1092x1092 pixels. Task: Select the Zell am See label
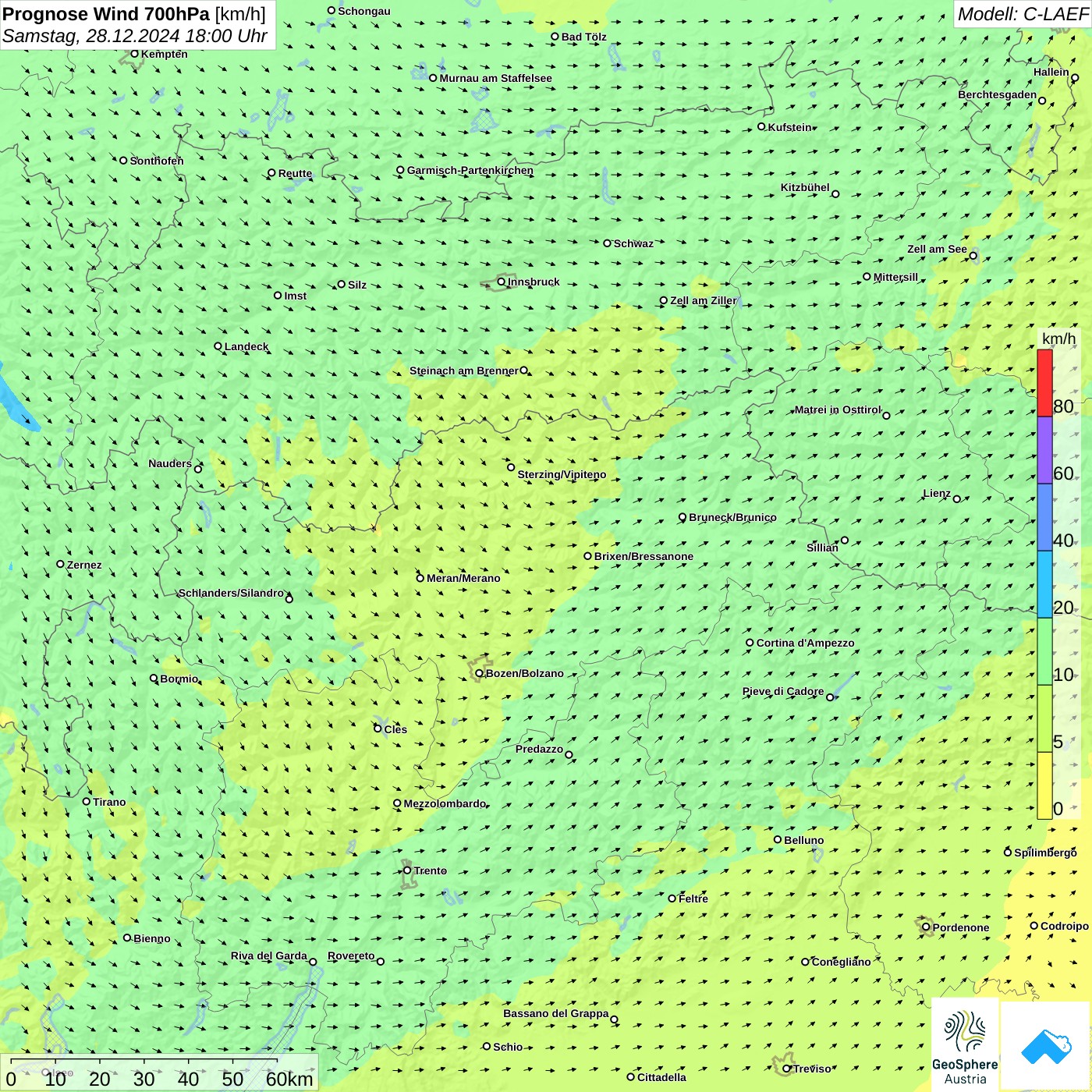(937, 249)
